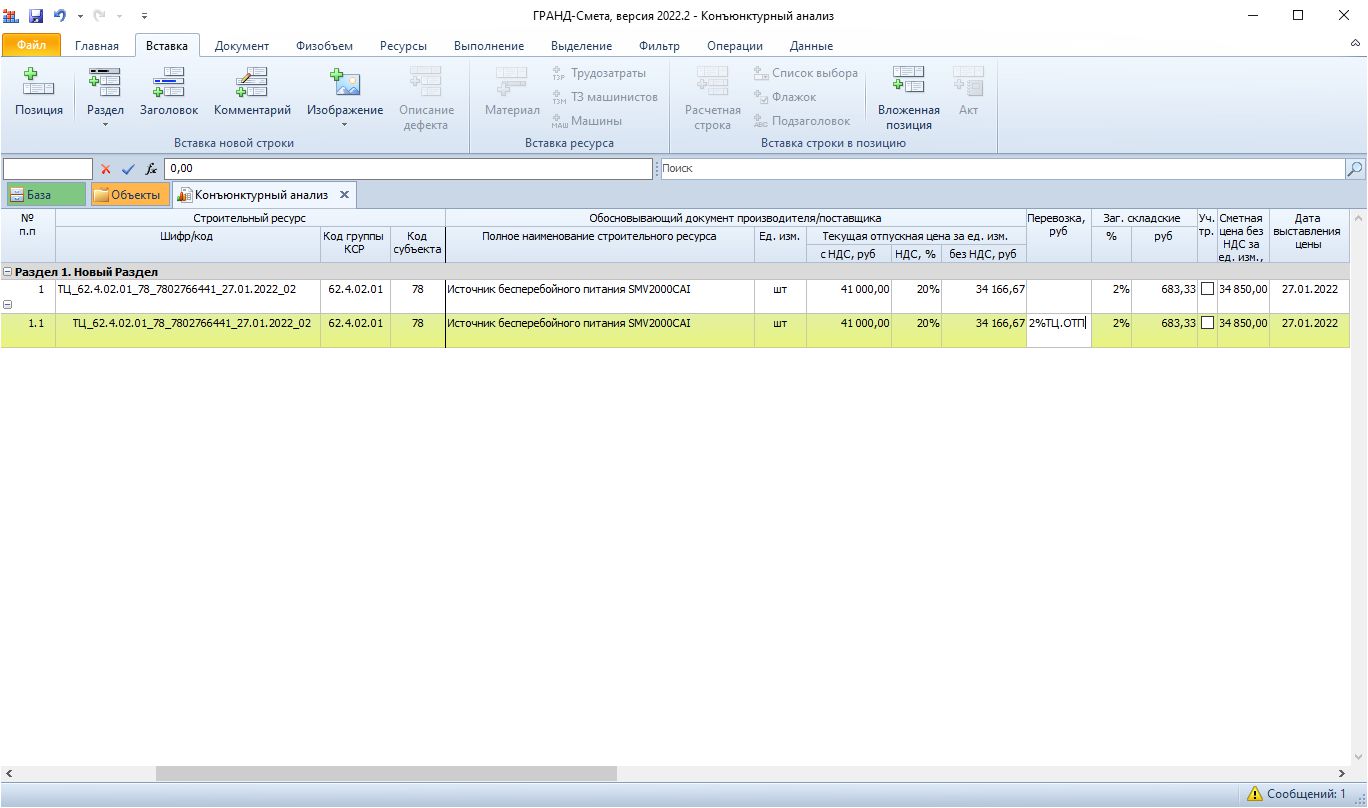The width and height of the screenshot is (1368, 808).
Task: Confirm formula with the blue checkmark
Action: tap(128, 169)
